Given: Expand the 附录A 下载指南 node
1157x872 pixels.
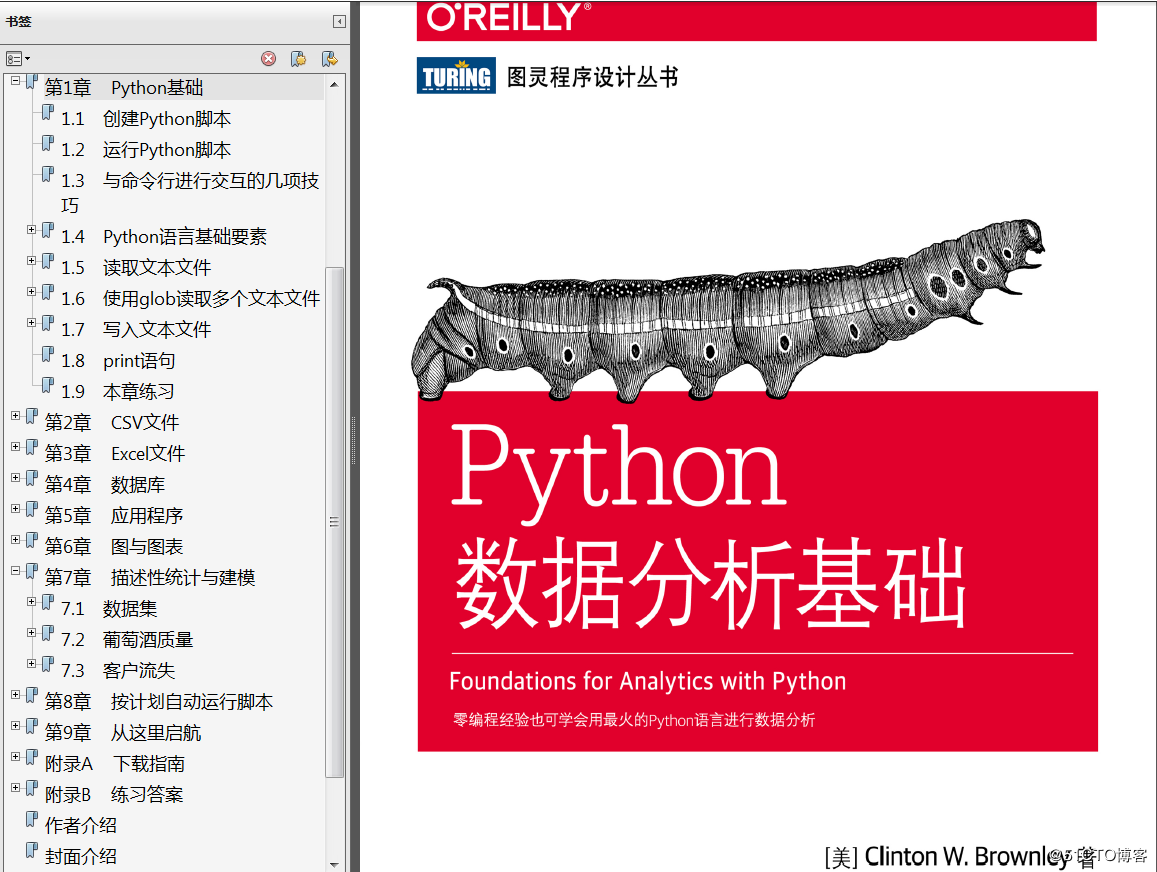Looking at the screenshot, I should [x=15, y=757].
